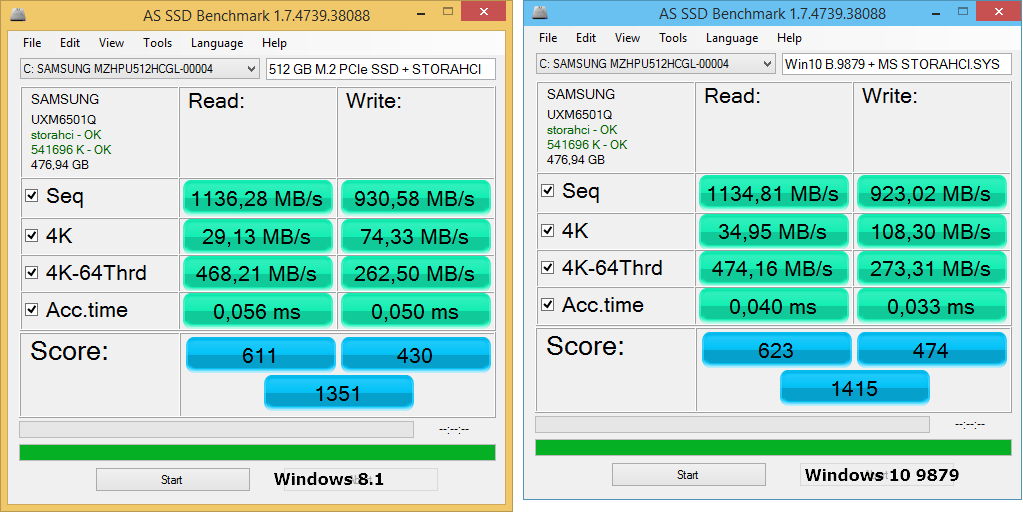Click the green progress bar in Windows 10 window
1023x512 pixels.
click(x=773, y=447)
